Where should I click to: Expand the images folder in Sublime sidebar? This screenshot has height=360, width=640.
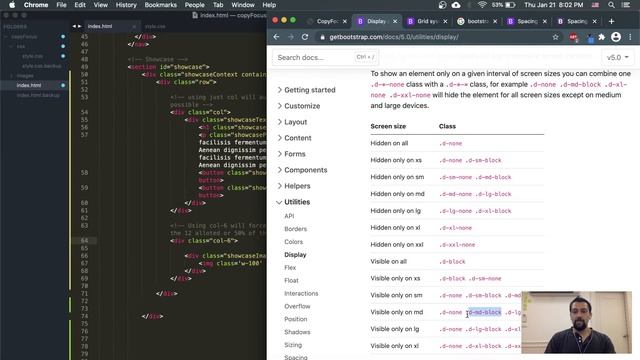click(11, 76)
